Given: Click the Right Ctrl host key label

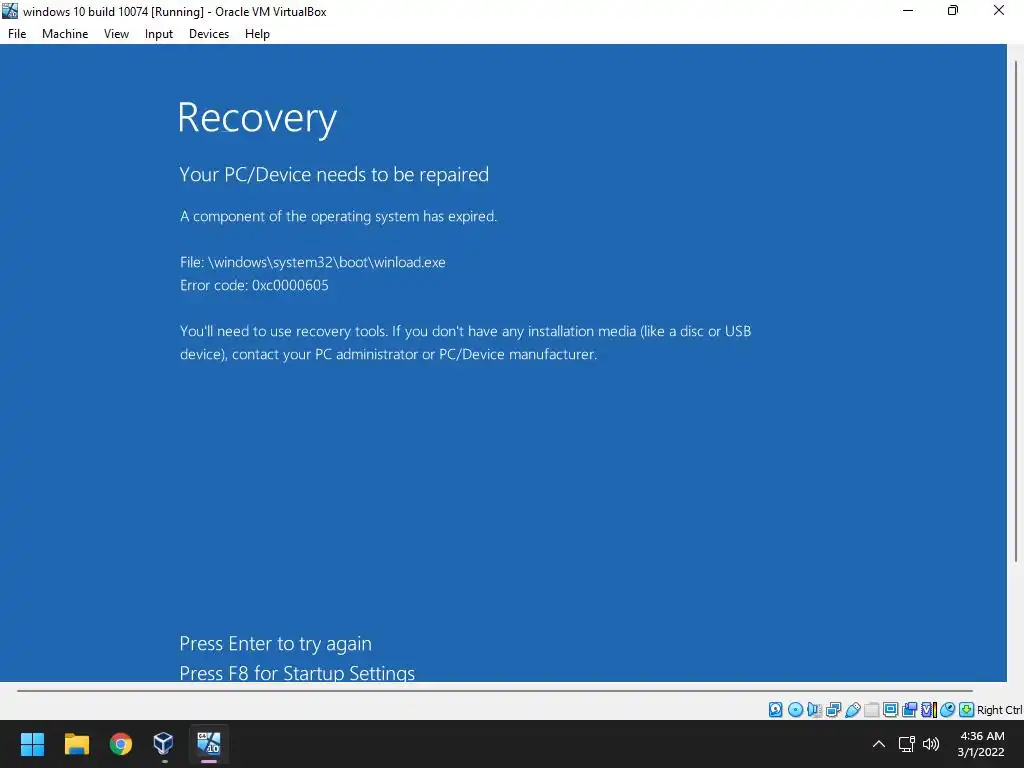Looking at the screenshot, I should [x=1000, y=710].
